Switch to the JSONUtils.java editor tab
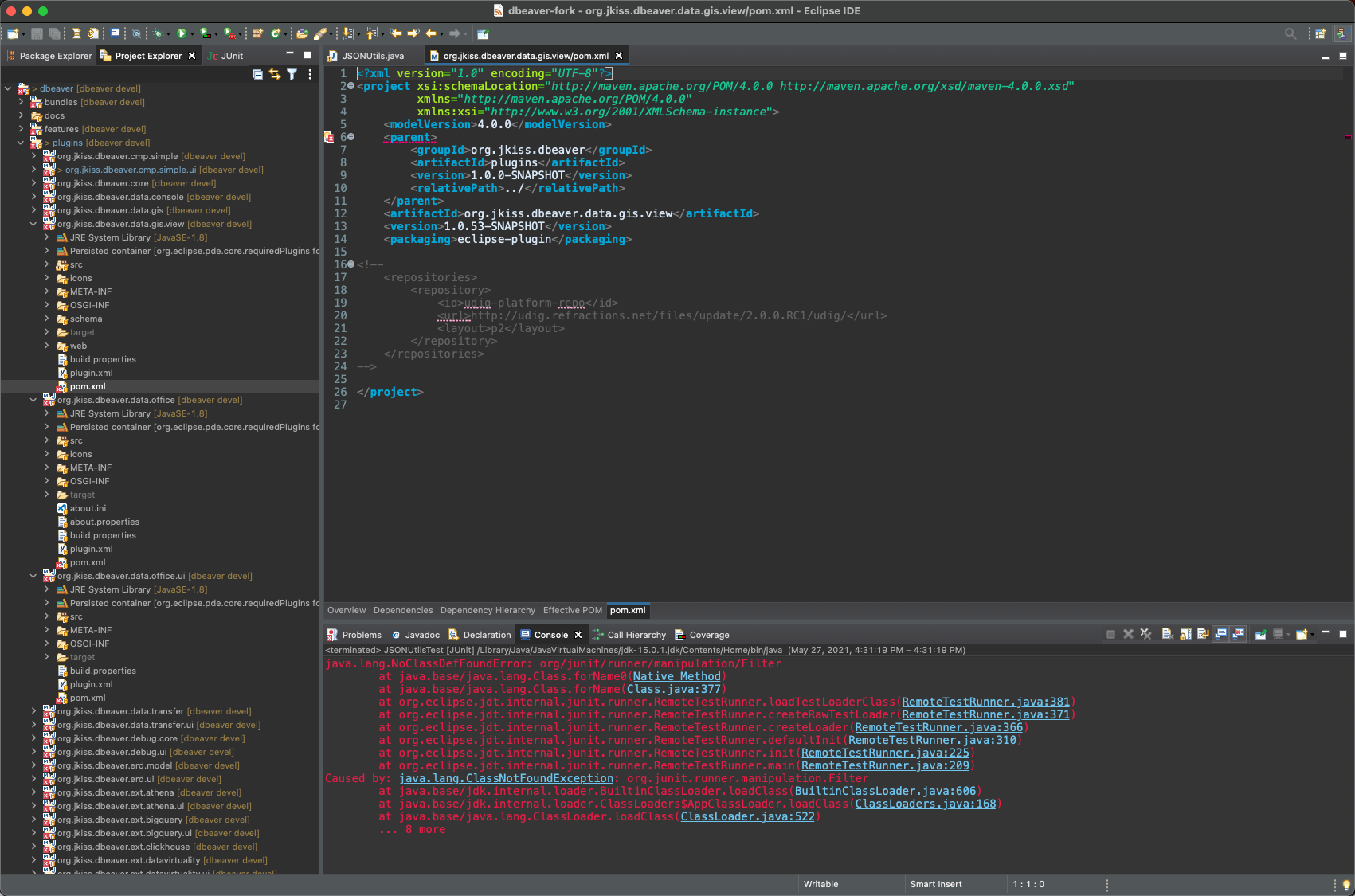The width and height of the screenshot is (1355, 896). [x=366, y=56]
